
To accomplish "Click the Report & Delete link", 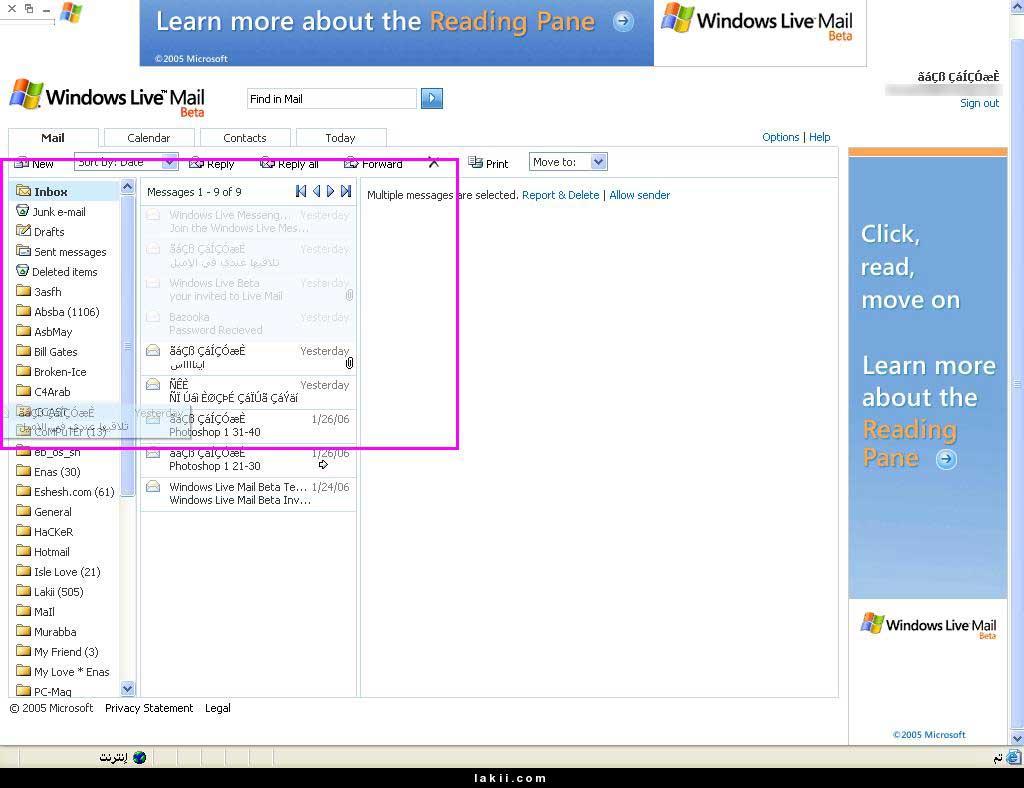I will pos(560,195).
